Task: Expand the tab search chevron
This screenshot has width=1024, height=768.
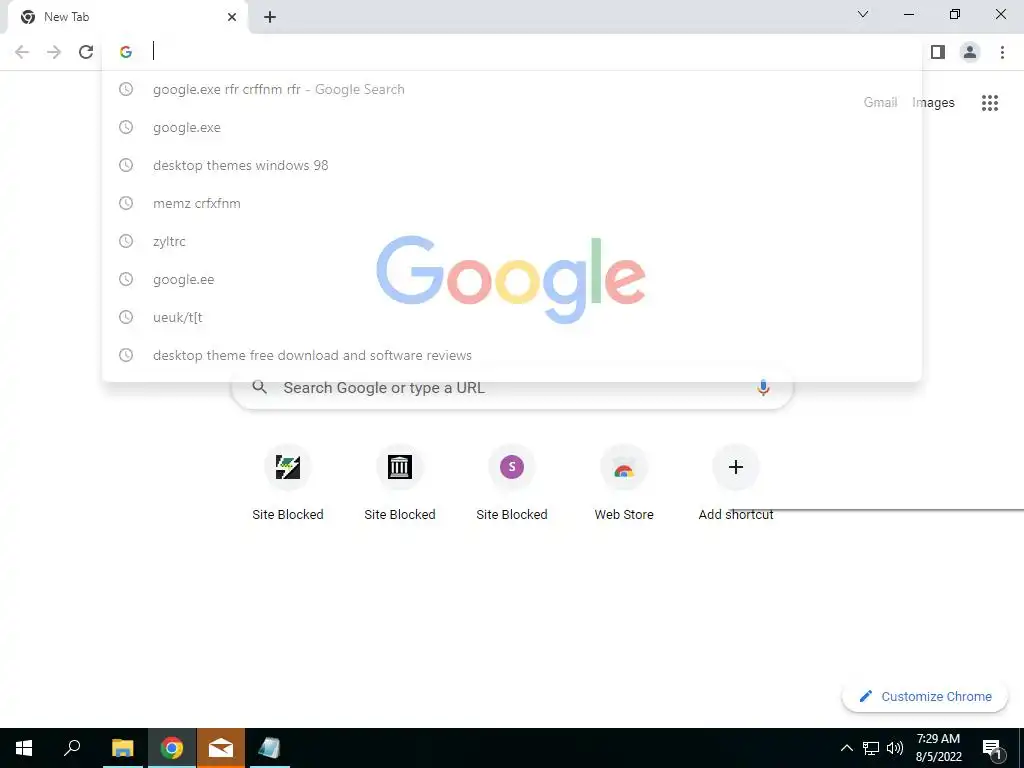Action: pos(863,14)
